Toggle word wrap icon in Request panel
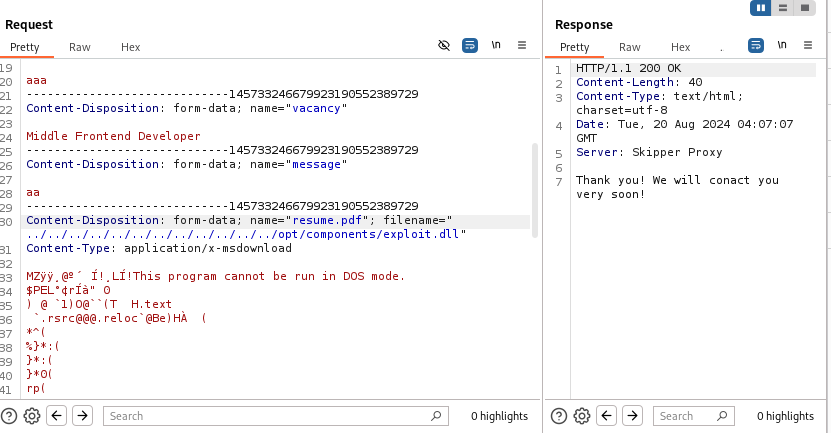831x433 pixels. coord(470,46)
